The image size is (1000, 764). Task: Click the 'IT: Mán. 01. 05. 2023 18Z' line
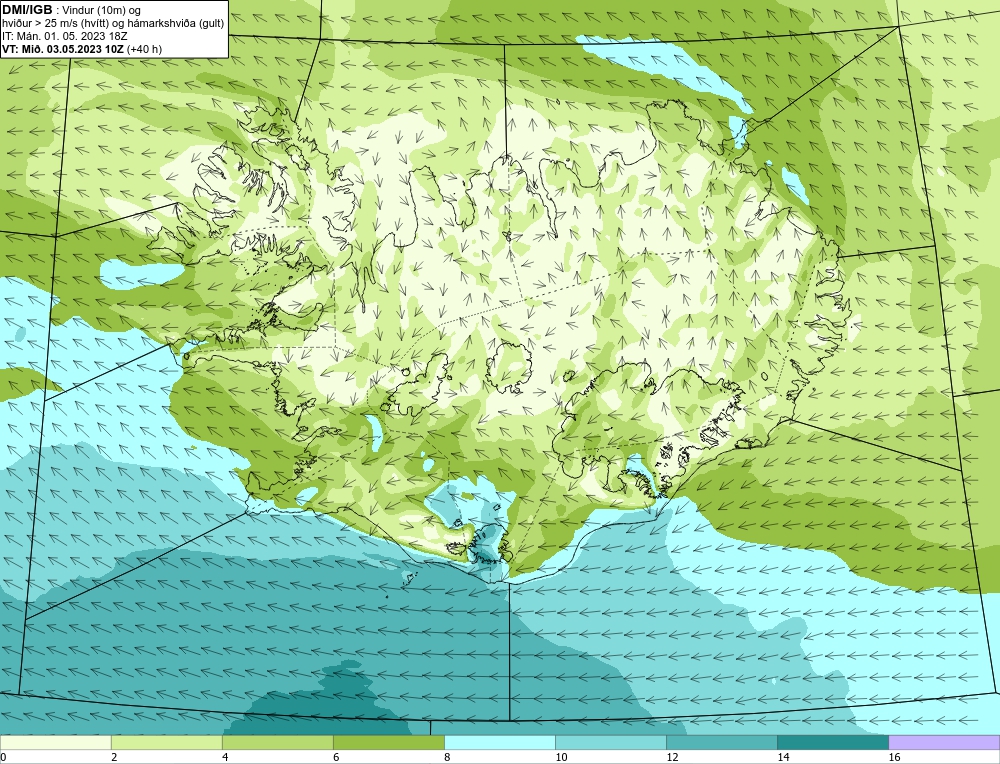(64, 36)
